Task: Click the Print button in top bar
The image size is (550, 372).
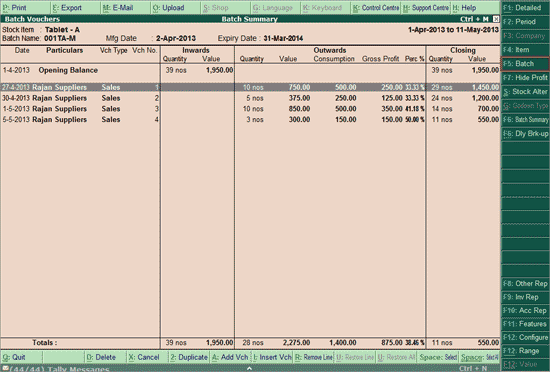Action: pos(25,7)
